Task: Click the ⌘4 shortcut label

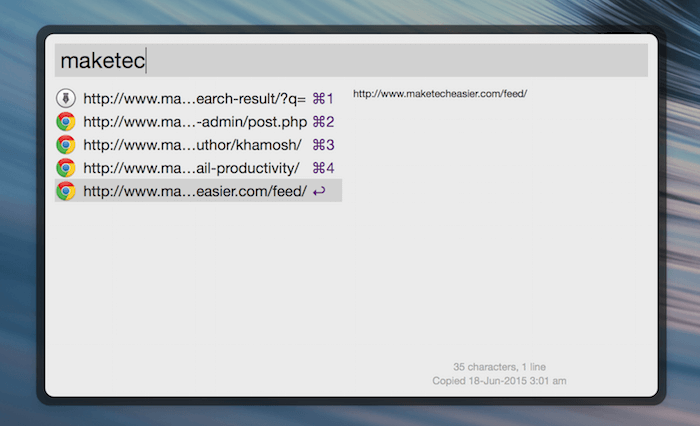Action: 323,168
